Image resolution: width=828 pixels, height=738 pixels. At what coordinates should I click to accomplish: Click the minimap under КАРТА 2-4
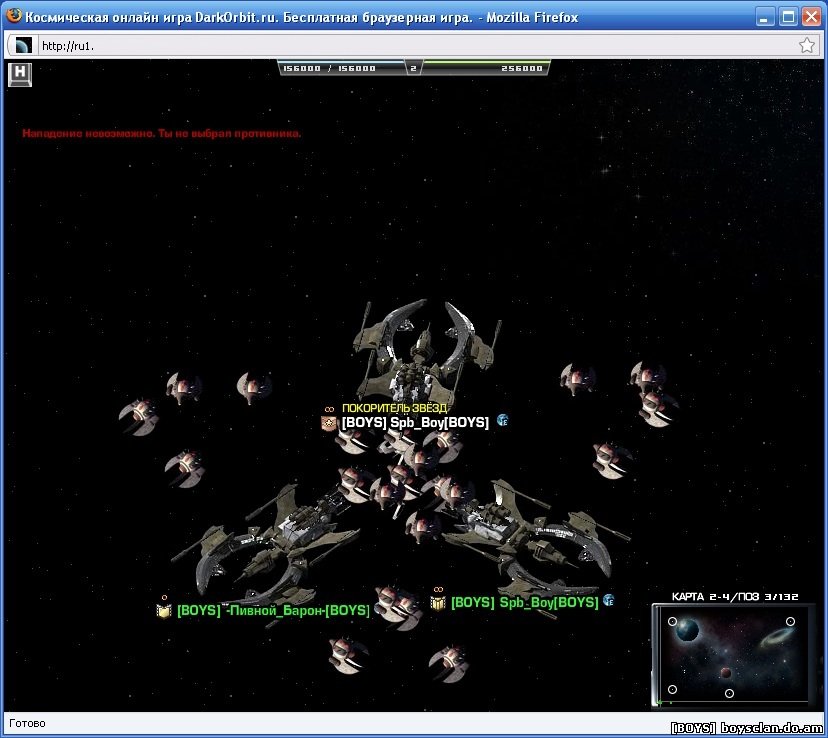[x=732, y=655]
